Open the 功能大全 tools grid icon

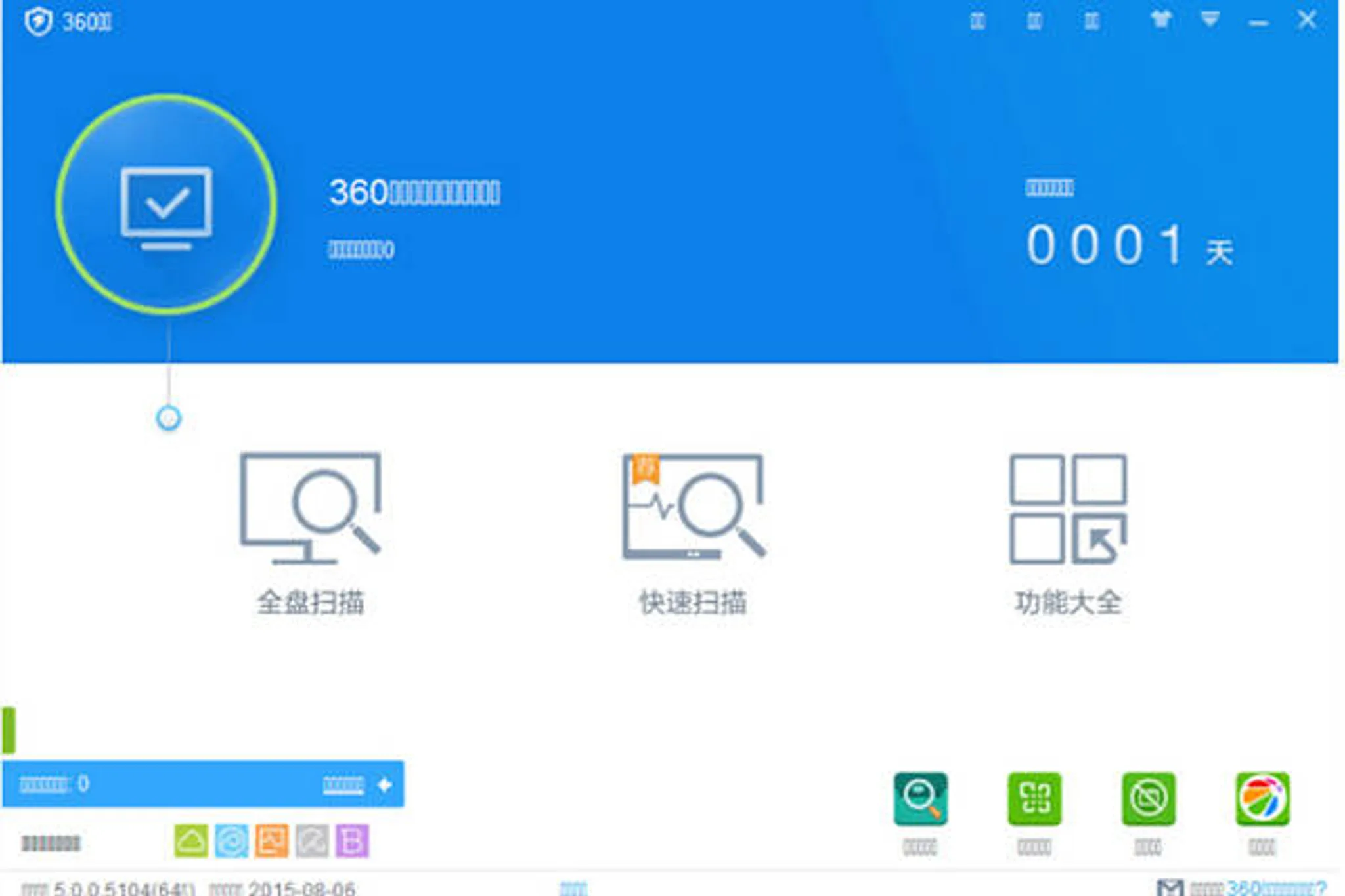click(1068, 509)
